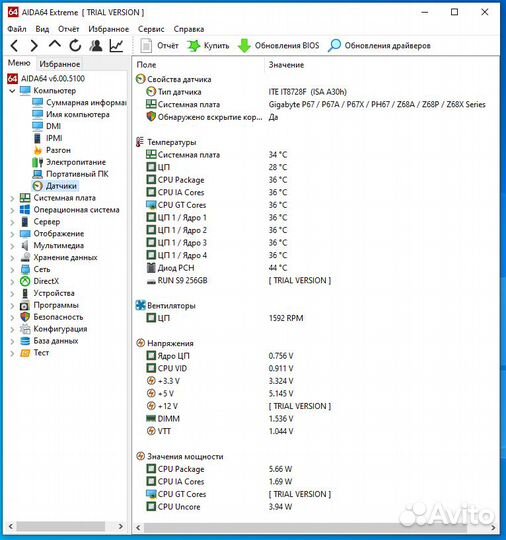Open the Справка menu
This screenshot has width=506, height=540.
pyautogui.click(x=189, y=29)
